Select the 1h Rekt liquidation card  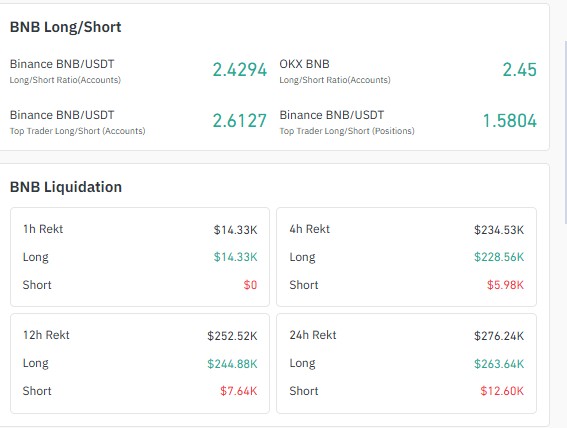click(x=140, y=257)
